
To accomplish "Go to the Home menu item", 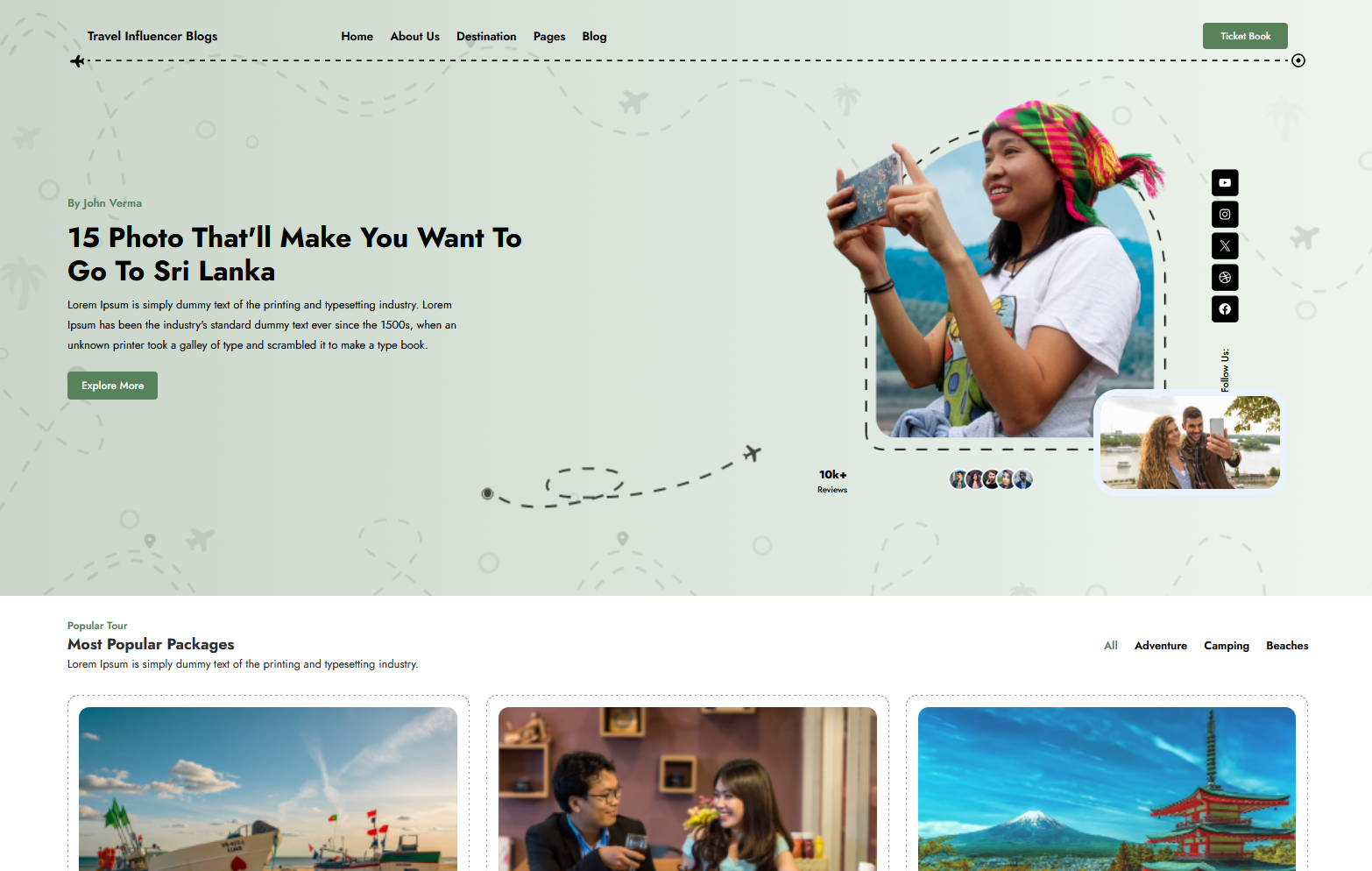I will tap(357, 36).
